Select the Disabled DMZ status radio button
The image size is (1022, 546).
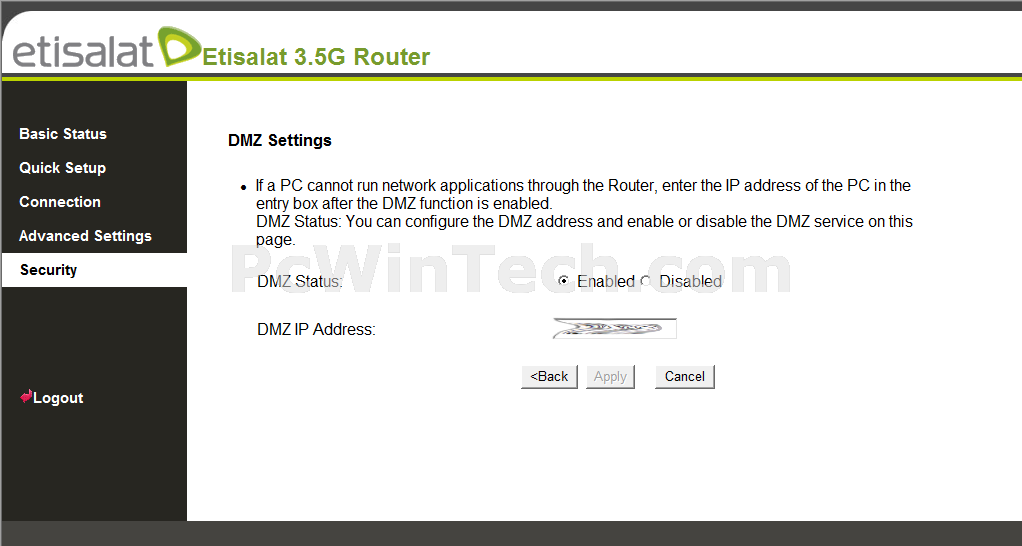tap(645, 281)
